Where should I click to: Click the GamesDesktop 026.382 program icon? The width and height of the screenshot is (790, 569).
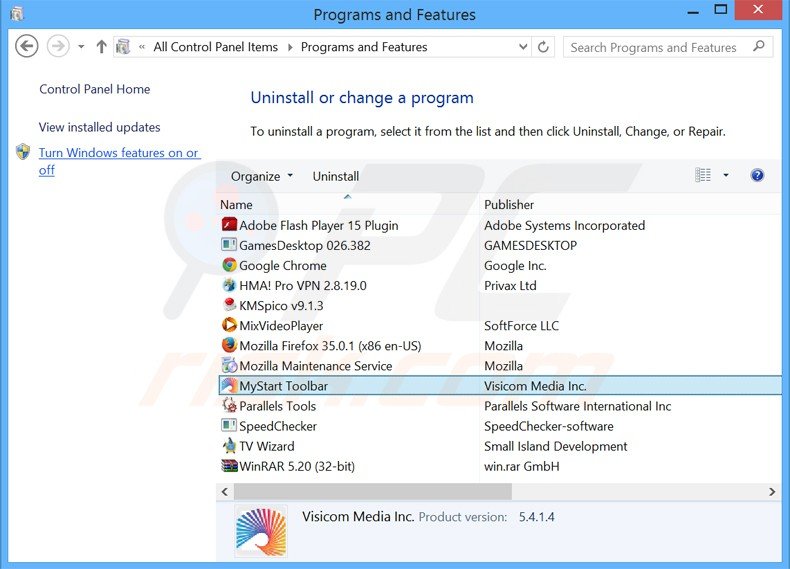(x=229, y=245)
